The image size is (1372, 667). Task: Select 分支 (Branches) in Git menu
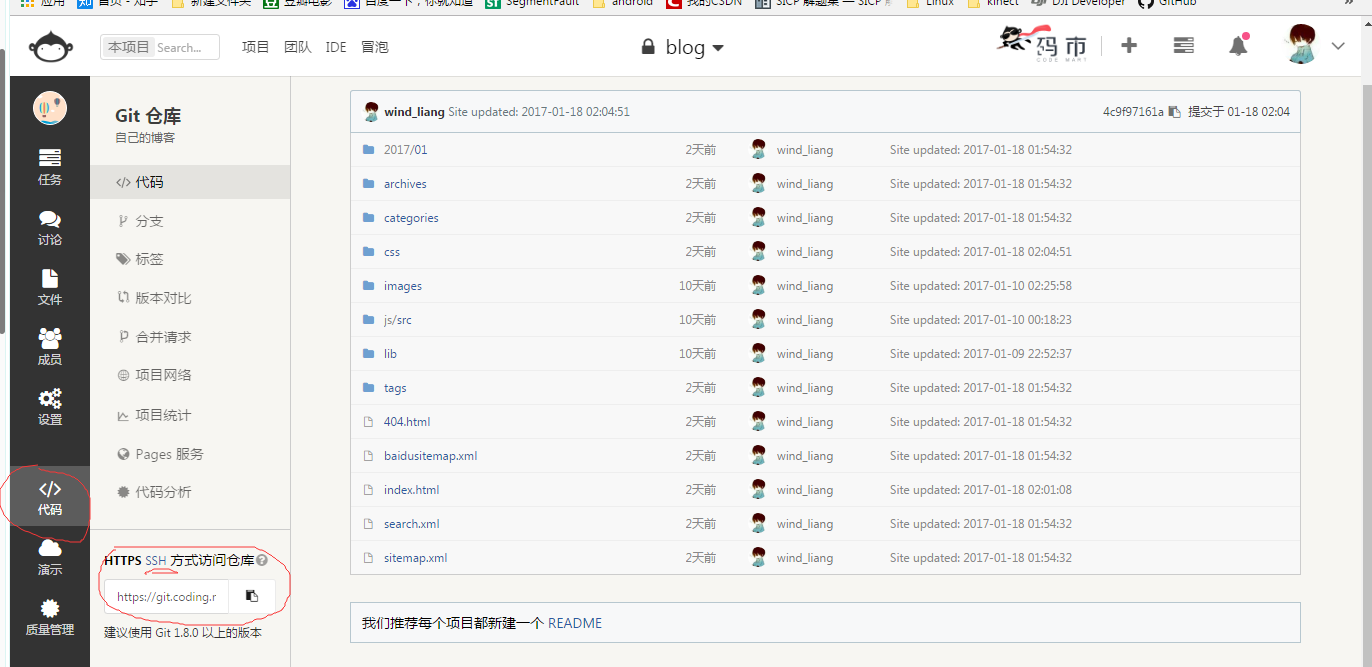(x=149, y=221)
